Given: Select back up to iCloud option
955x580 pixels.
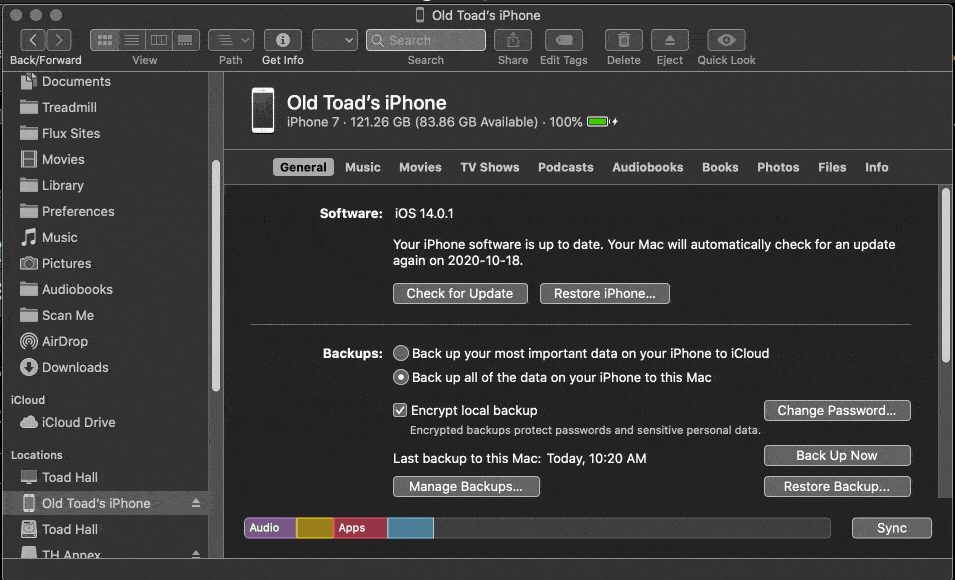Looking at the screenshot, I should (x=400, y=353).
